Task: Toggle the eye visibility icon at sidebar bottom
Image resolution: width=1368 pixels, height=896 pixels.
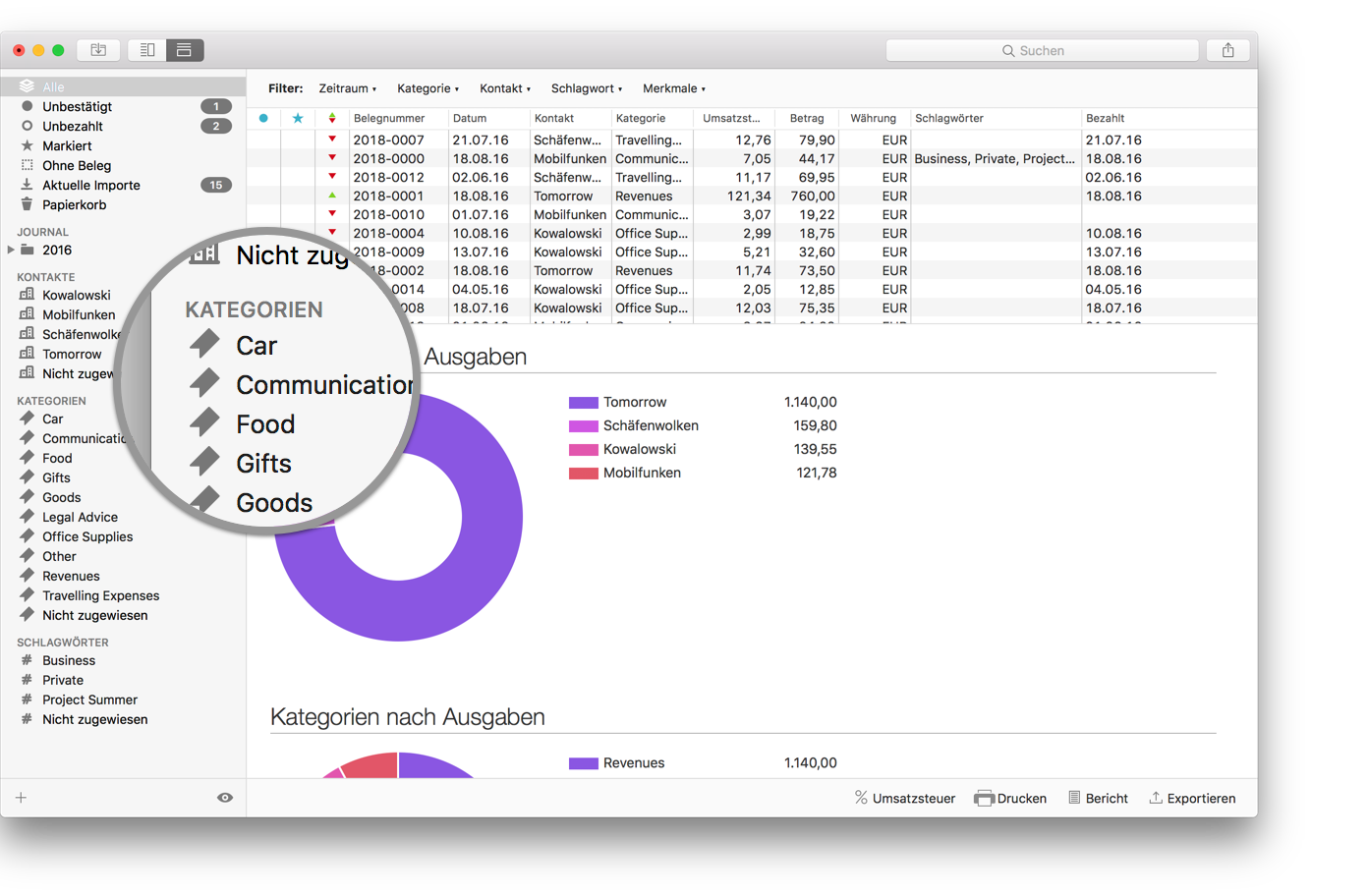Action: point(225,797)
